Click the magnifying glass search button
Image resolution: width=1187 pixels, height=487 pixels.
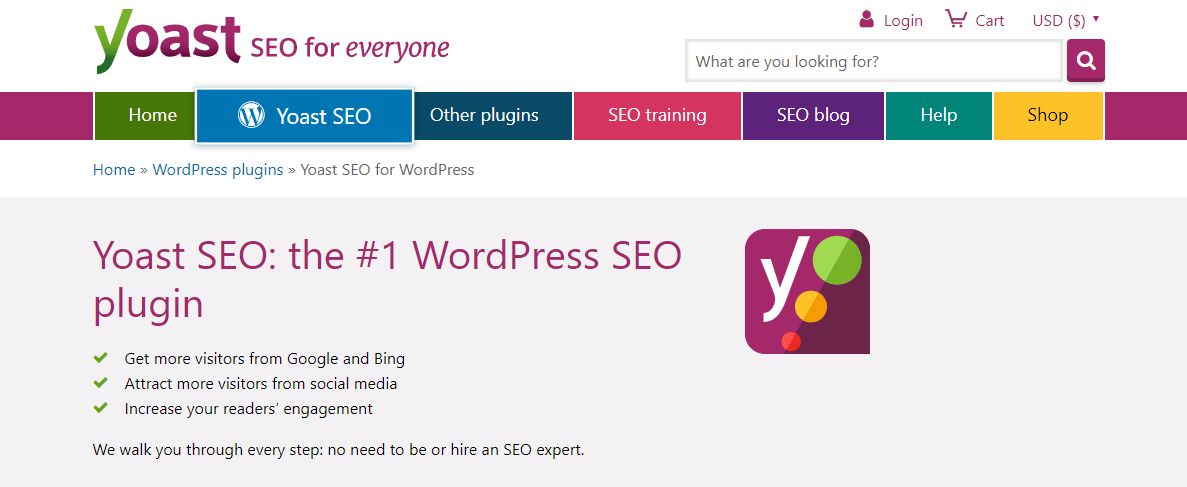pos(1086,61)
